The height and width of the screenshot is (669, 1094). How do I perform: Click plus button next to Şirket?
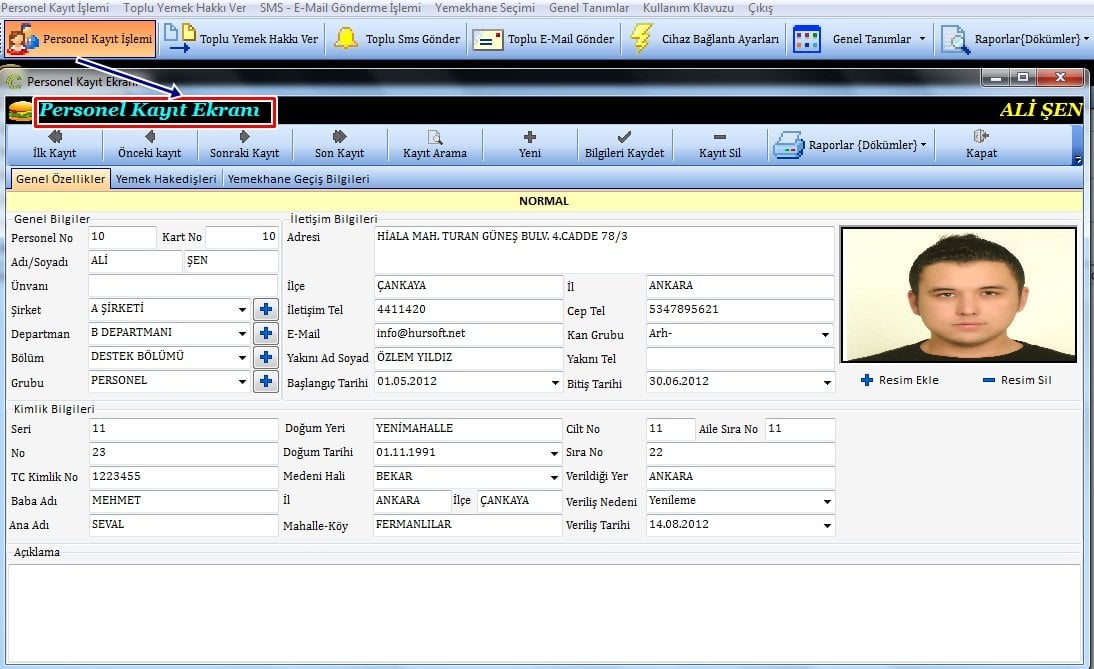click(266, 310)
